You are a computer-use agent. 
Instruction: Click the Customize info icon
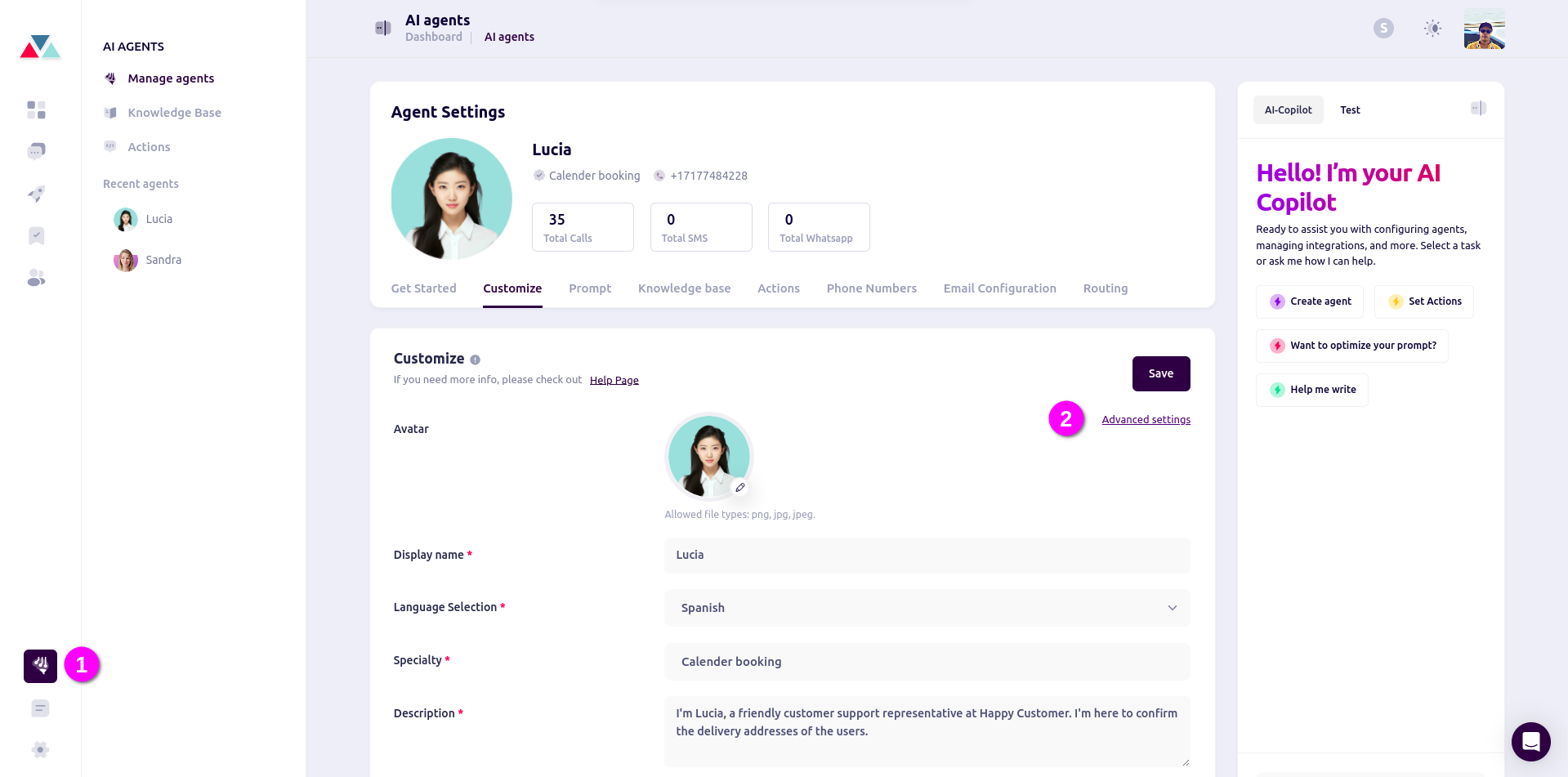tap(475, 359)
